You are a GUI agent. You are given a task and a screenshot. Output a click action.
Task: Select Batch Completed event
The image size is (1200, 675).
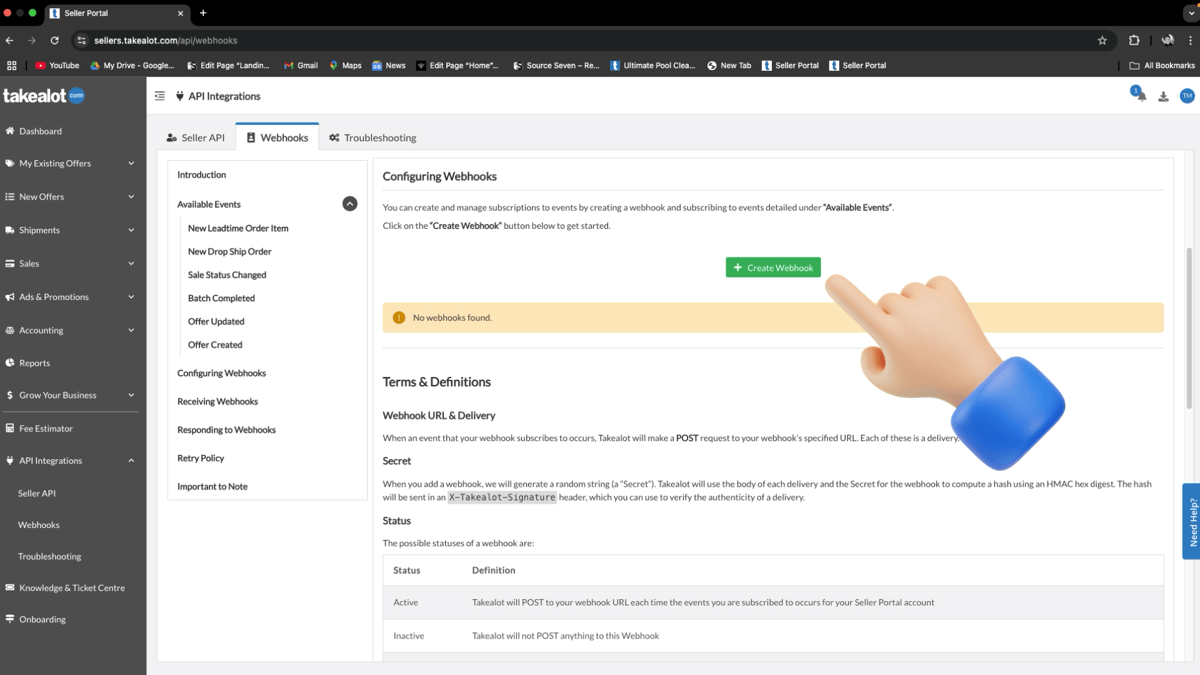[x=221, y=298]
